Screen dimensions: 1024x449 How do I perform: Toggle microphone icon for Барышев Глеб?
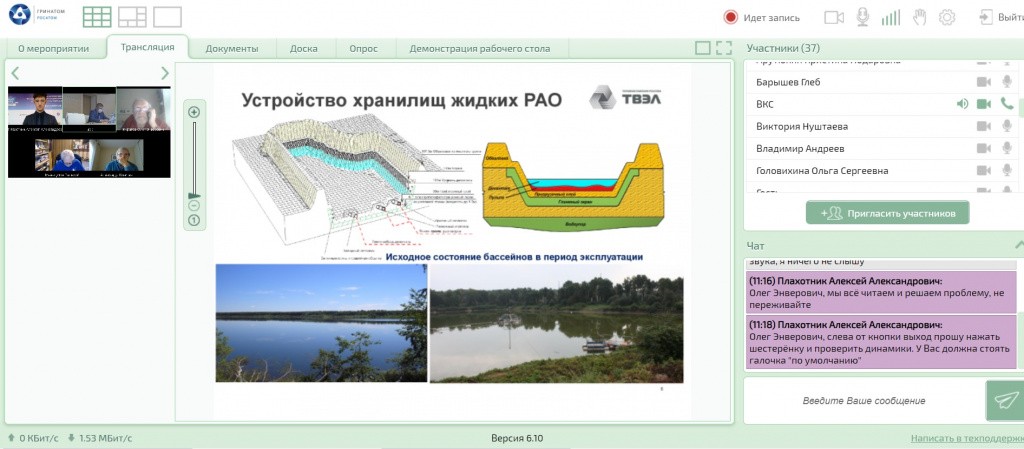point(1007,82)
